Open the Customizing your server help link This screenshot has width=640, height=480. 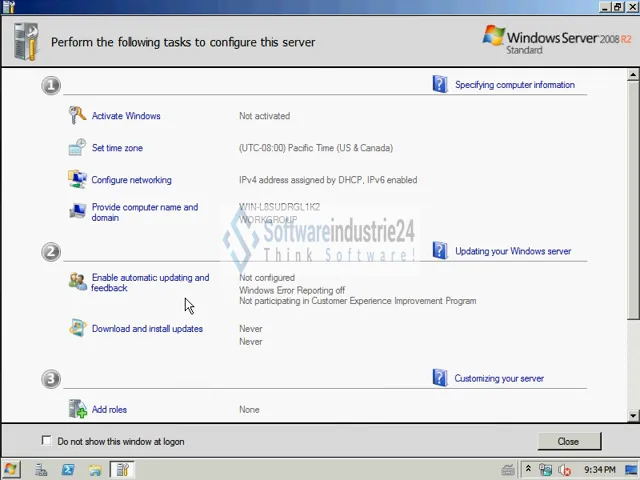(498, 378)
